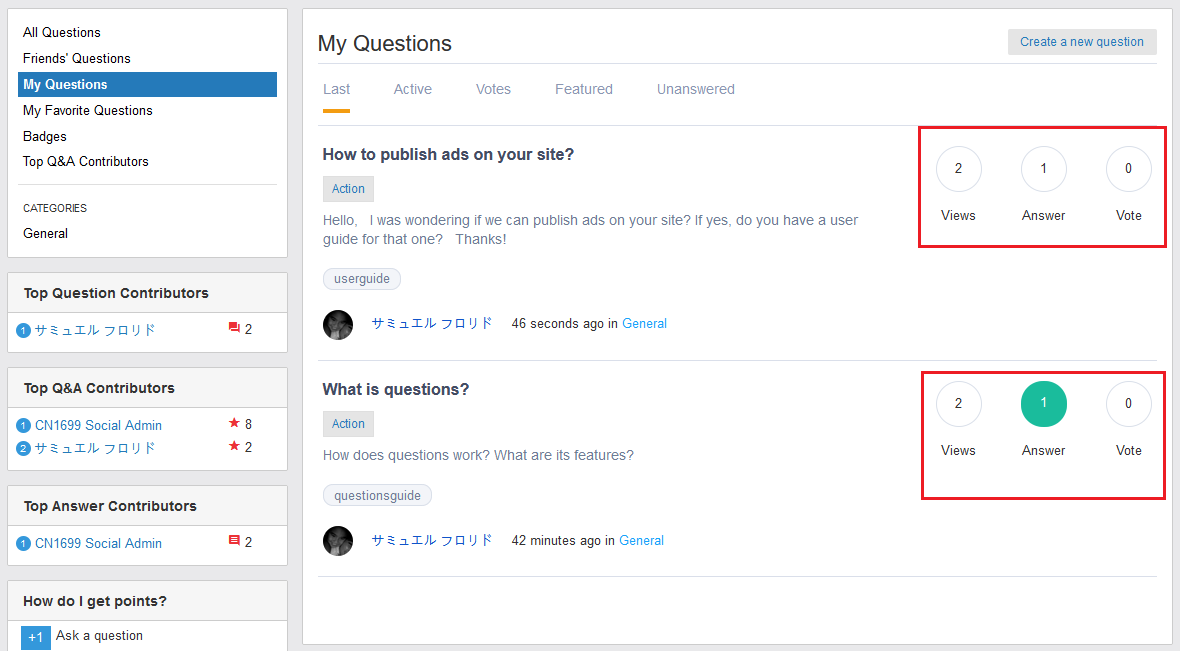Select the userguide tag
Image resolution: width=1180 pixels, height=651 pixels.
pos(362,279)
